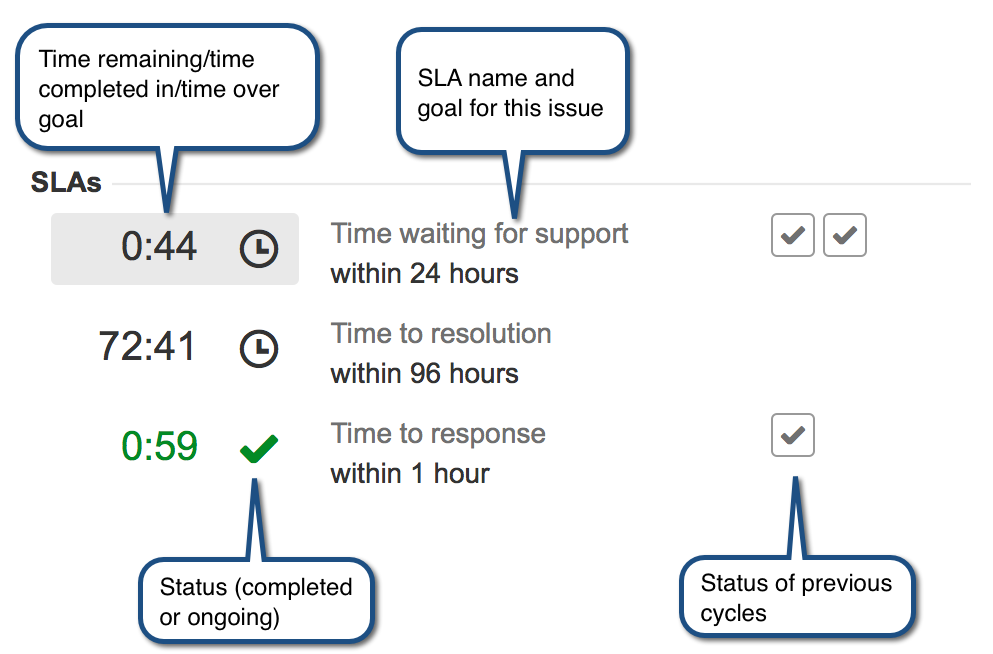Click the Time to resolution SLA name
Screen dimensions: 993x654
(x=441, y=334)
